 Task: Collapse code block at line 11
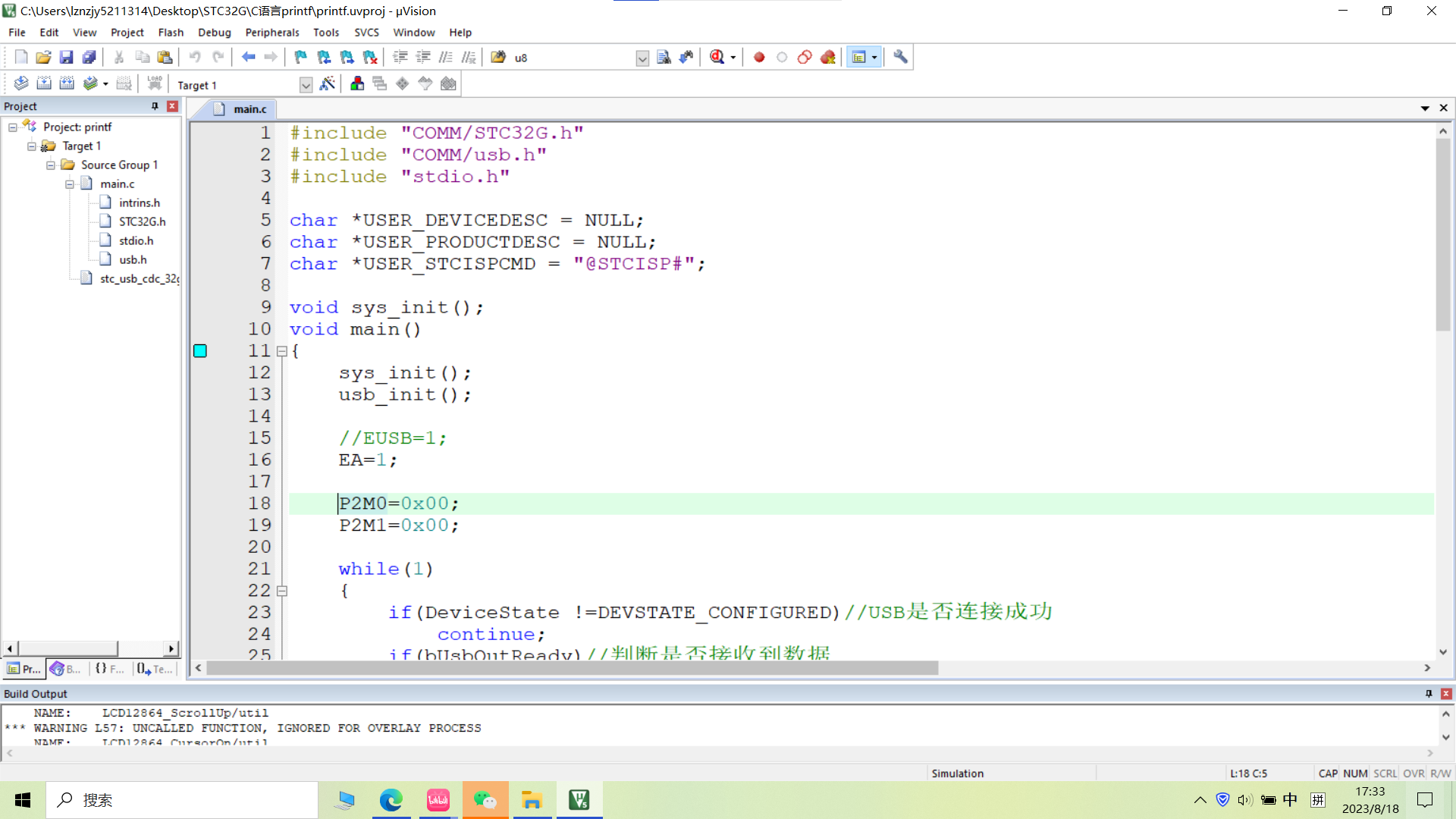point(282,351)
